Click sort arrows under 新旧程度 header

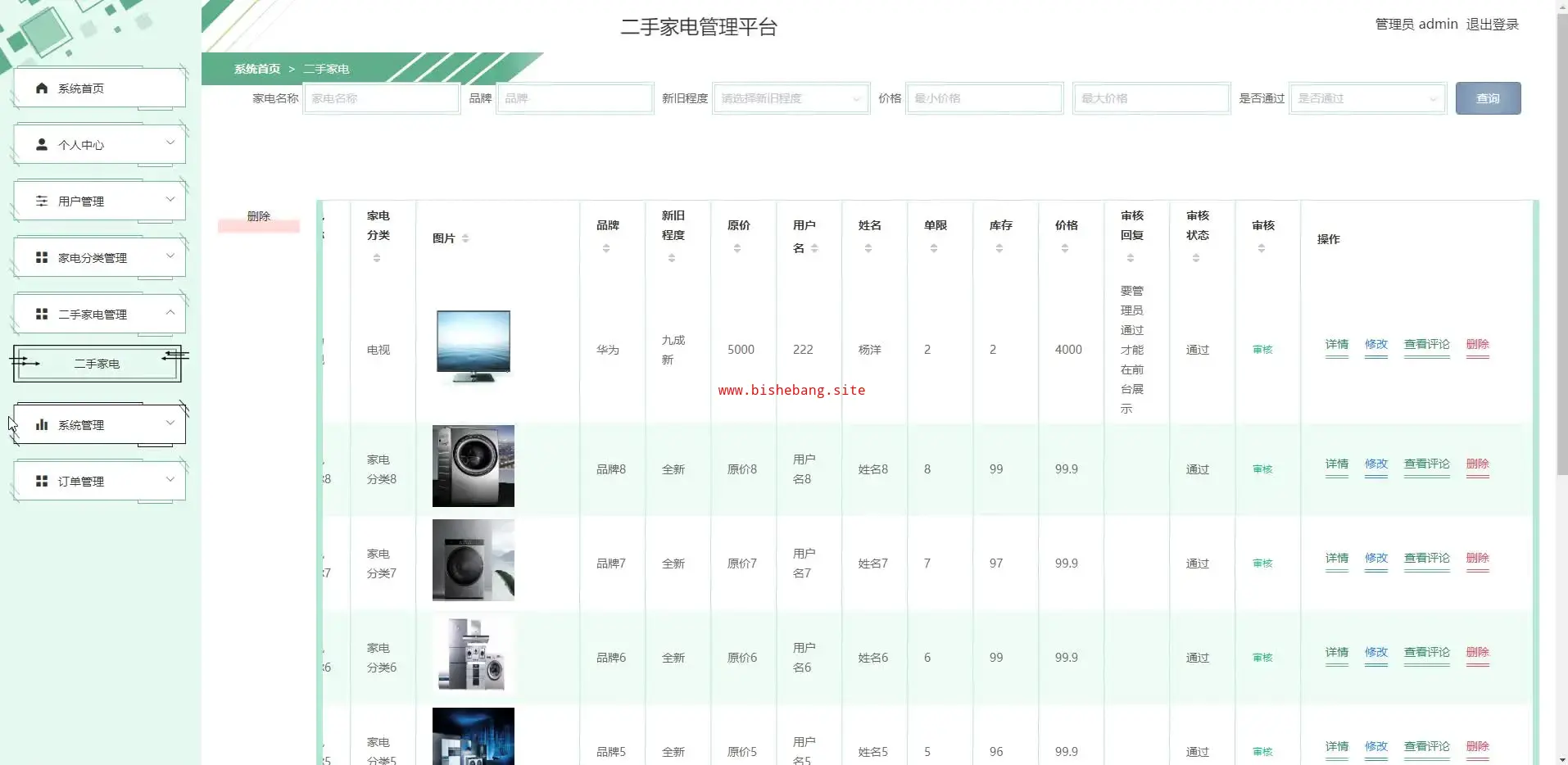click(672, 258)
